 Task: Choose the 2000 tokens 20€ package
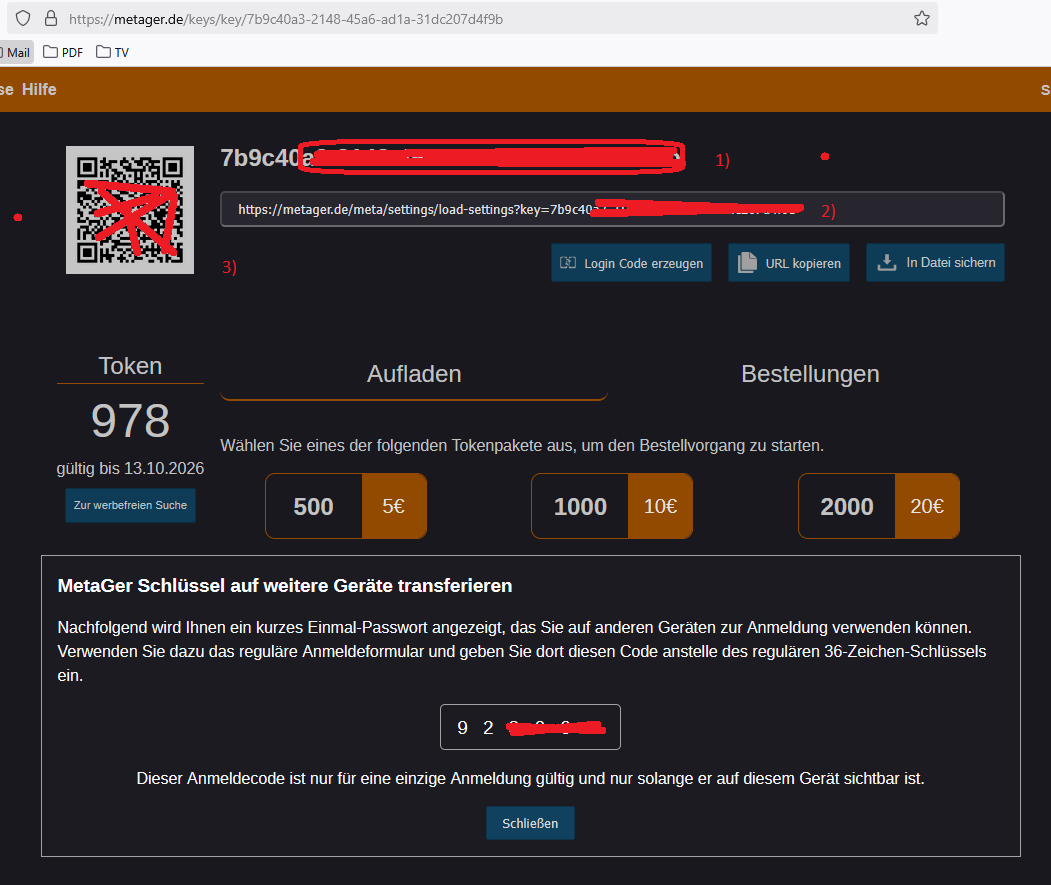(x=879, y=506)
